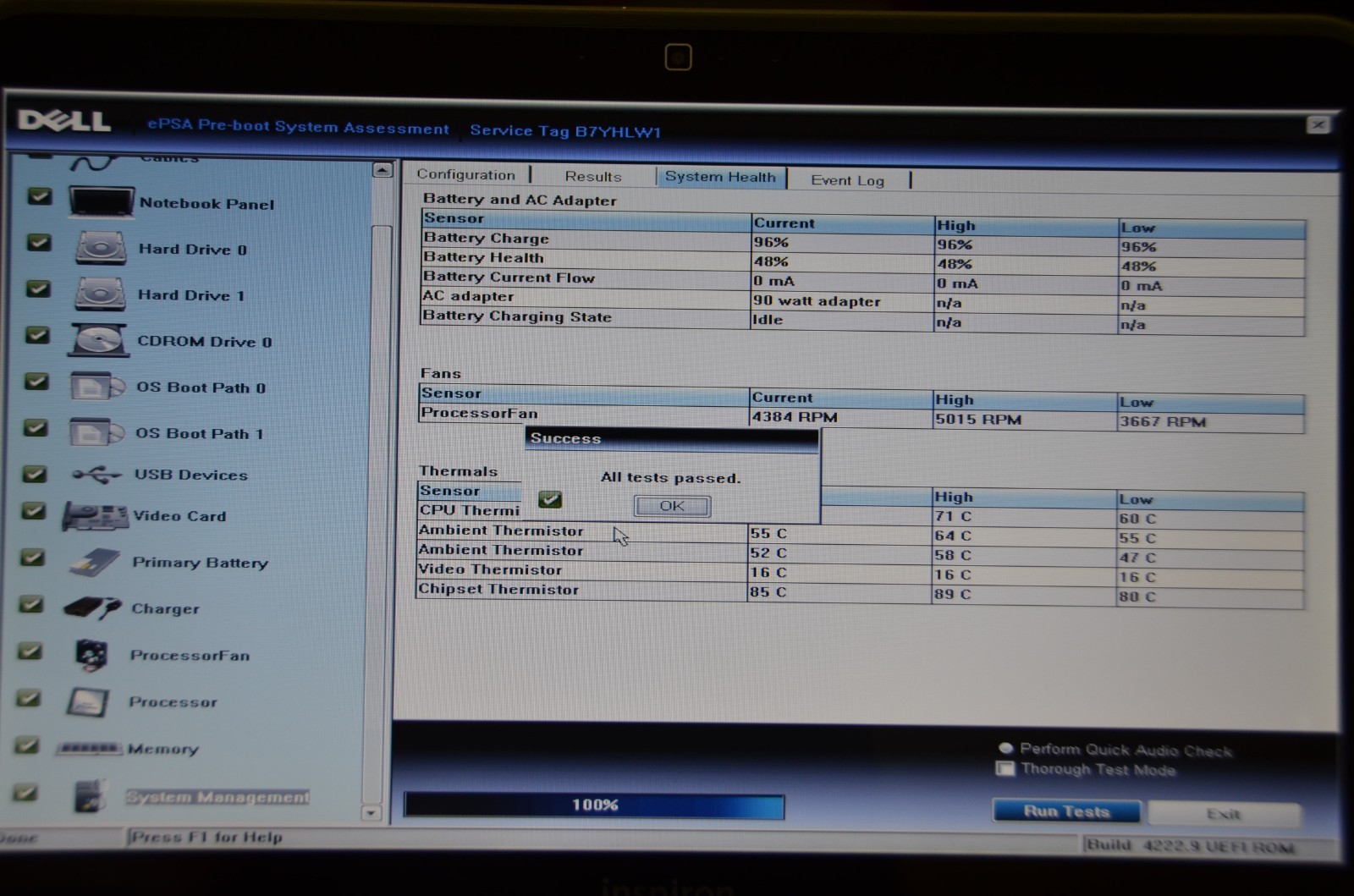Click the Dell logo
Viewport: 1354px width, 896px height.
(65, 121)
